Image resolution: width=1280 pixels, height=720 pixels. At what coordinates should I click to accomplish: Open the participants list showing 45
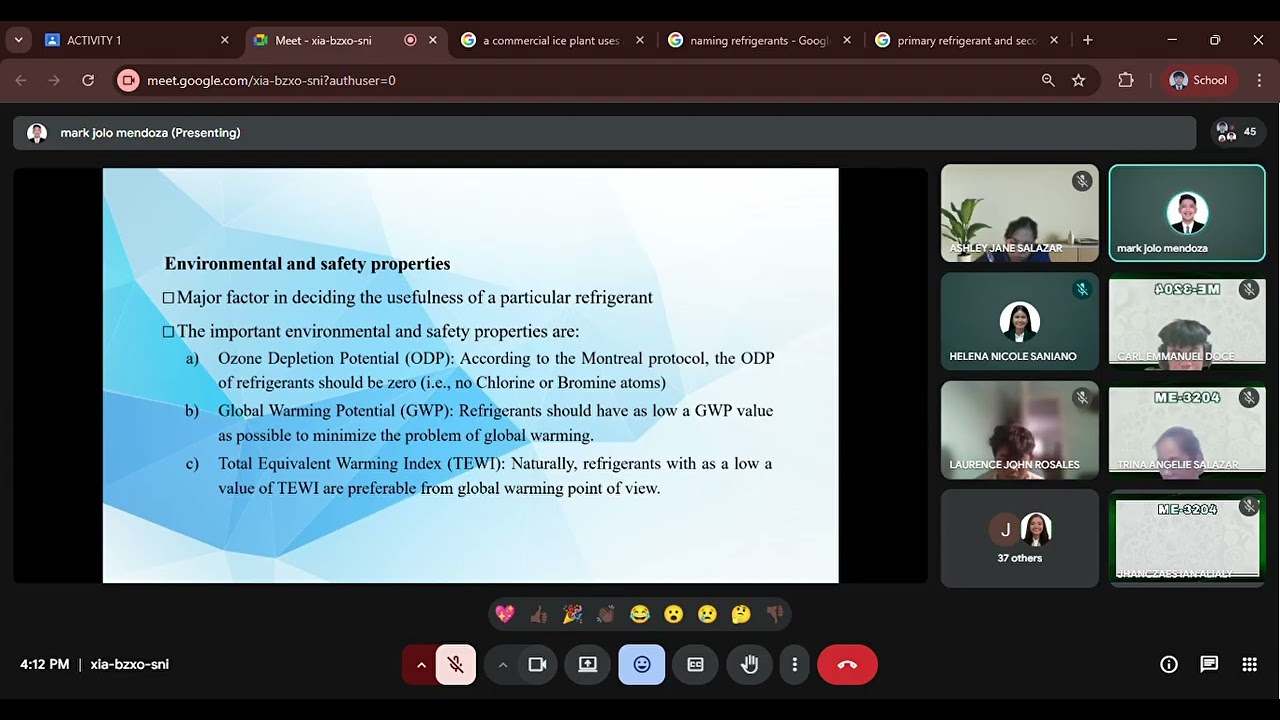click(1236, 132)
